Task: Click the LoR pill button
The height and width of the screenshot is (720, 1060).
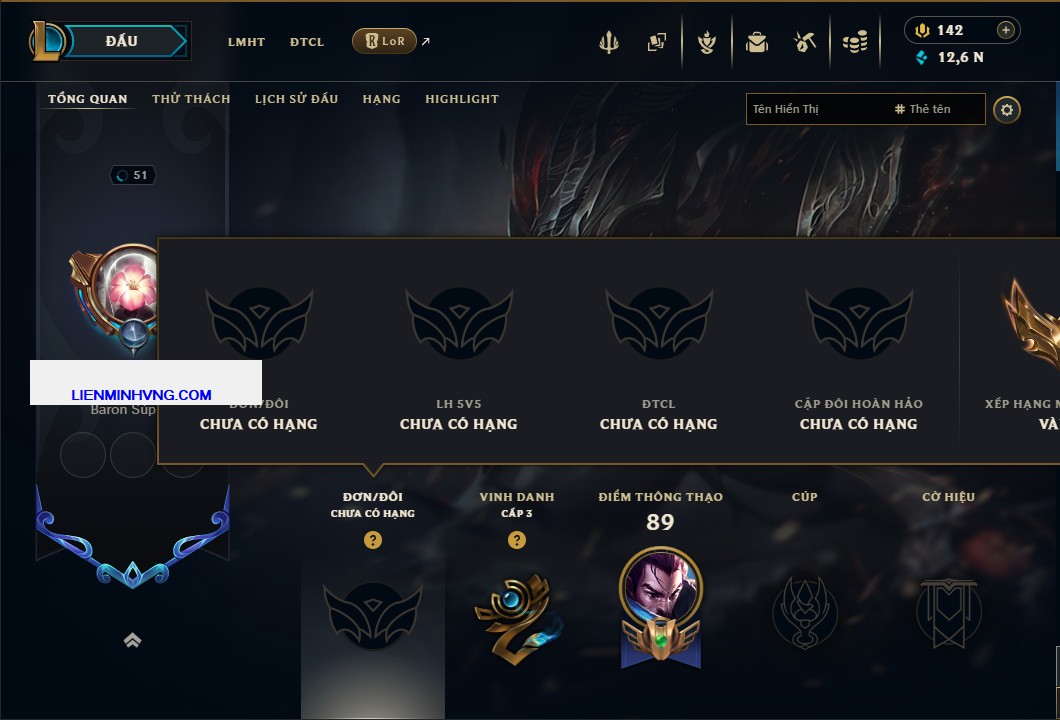Action: [384, 41]
